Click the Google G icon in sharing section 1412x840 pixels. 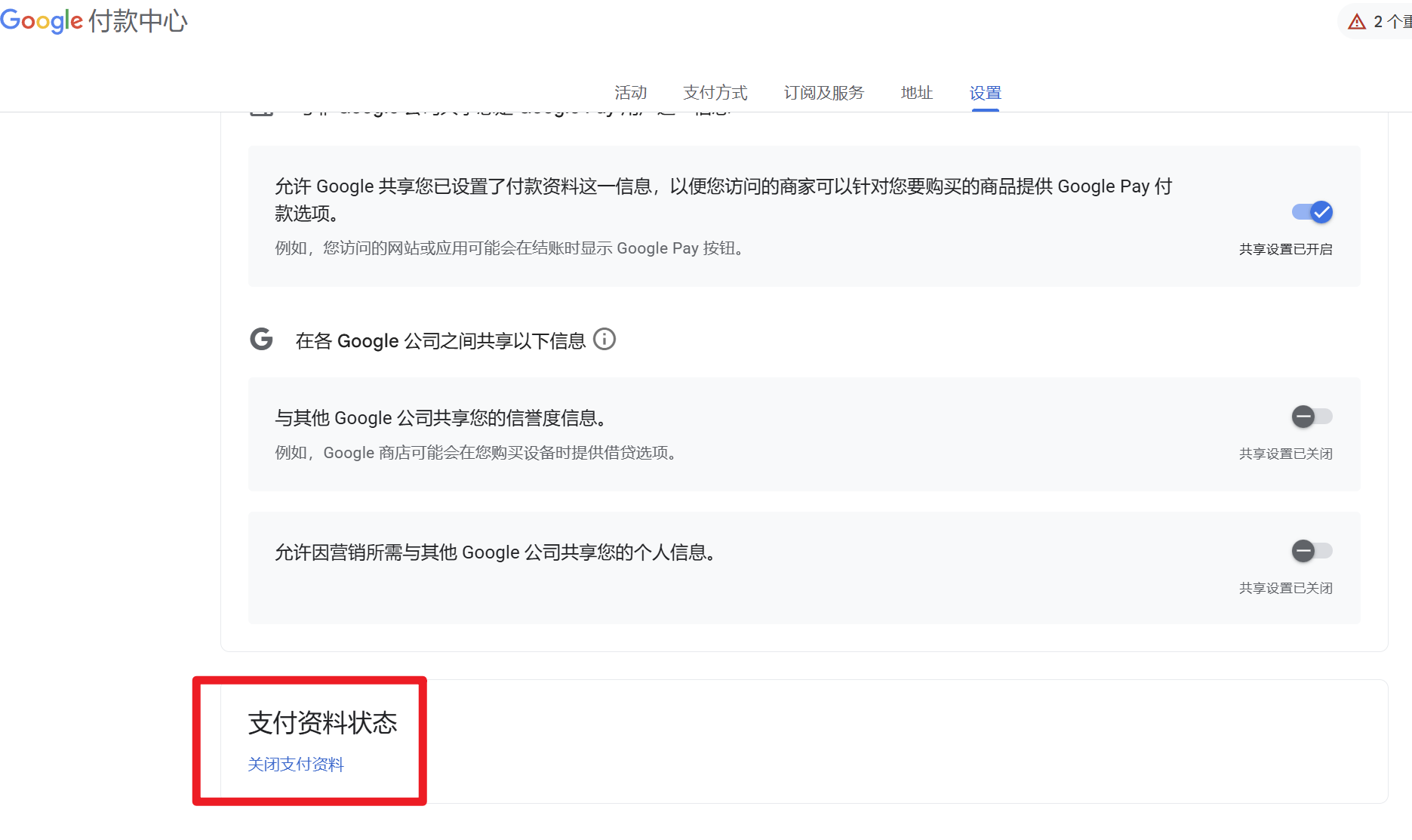pos(261,340)
